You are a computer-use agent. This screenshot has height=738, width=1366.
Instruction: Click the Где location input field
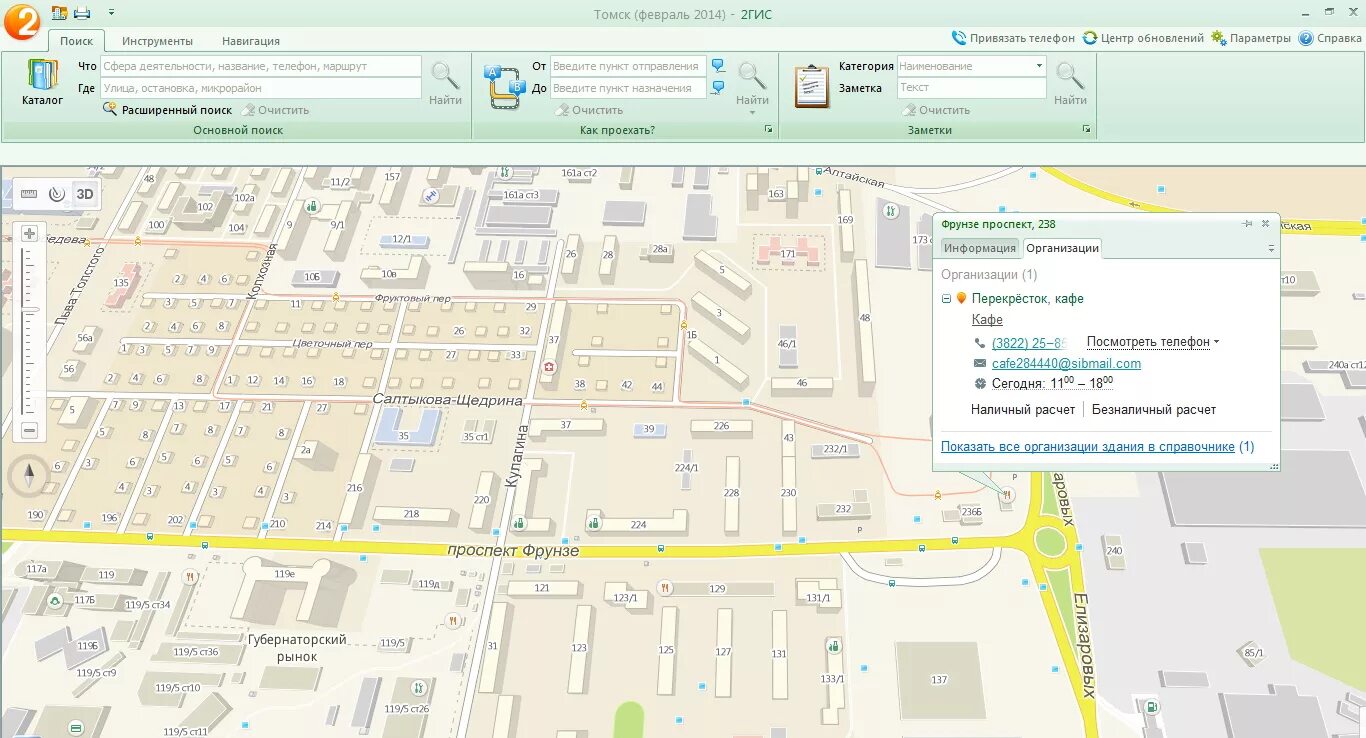click(x=261, y=88)
